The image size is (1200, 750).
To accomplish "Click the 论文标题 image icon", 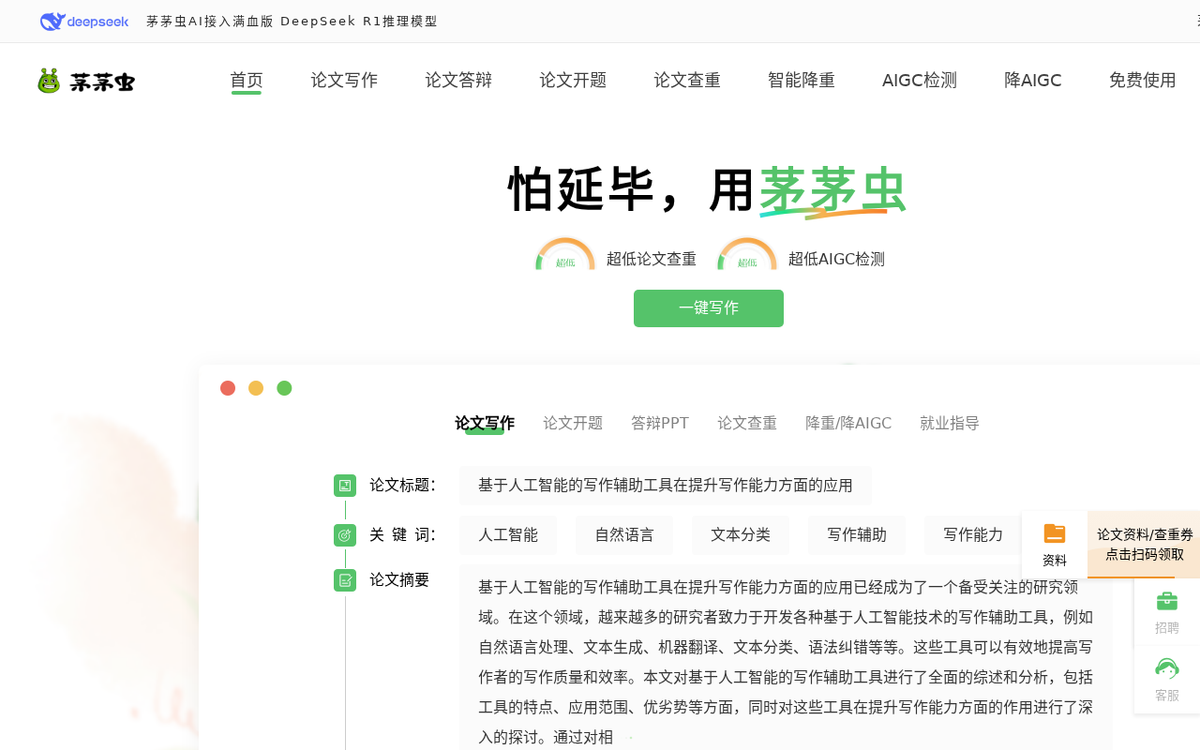I will pos(345,485).
